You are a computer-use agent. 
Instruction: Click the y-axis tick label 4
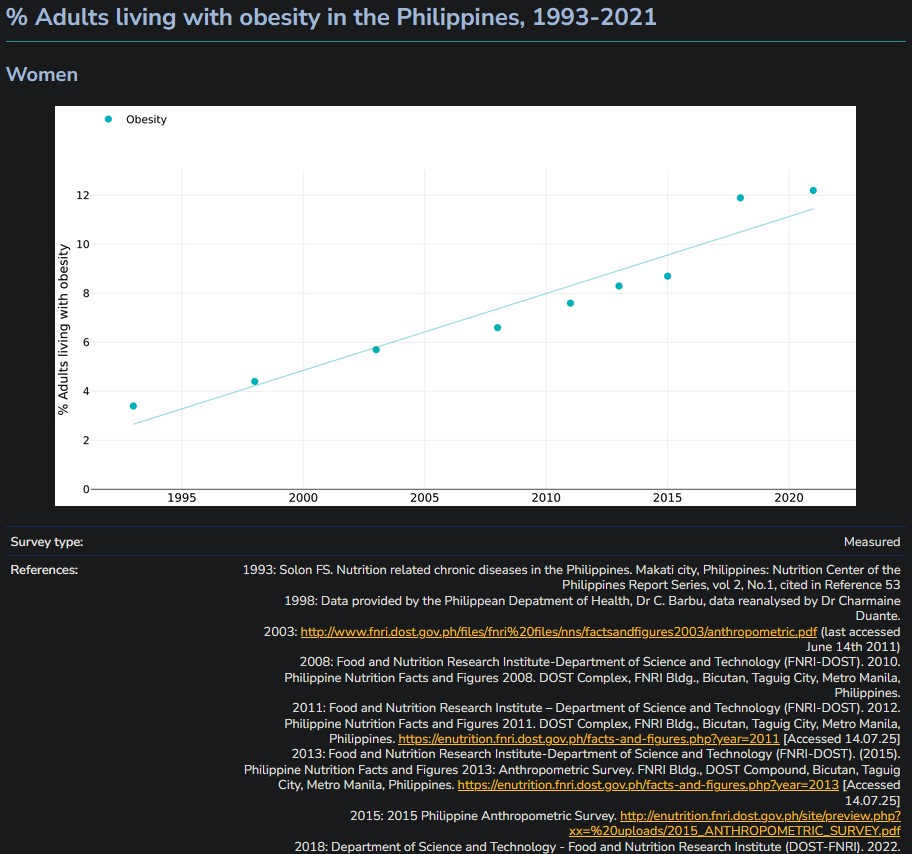coord(86,392)
